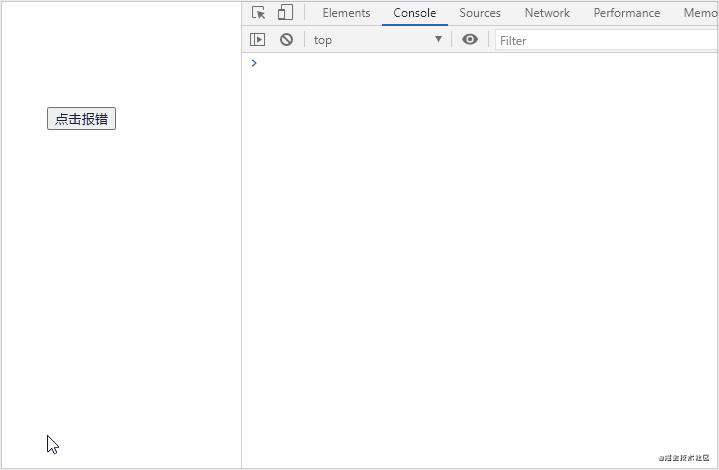This screenshot has height=470, width=719.
Task: Open the Sources tab
Action: pyautogui.click(x=480, y=13)
